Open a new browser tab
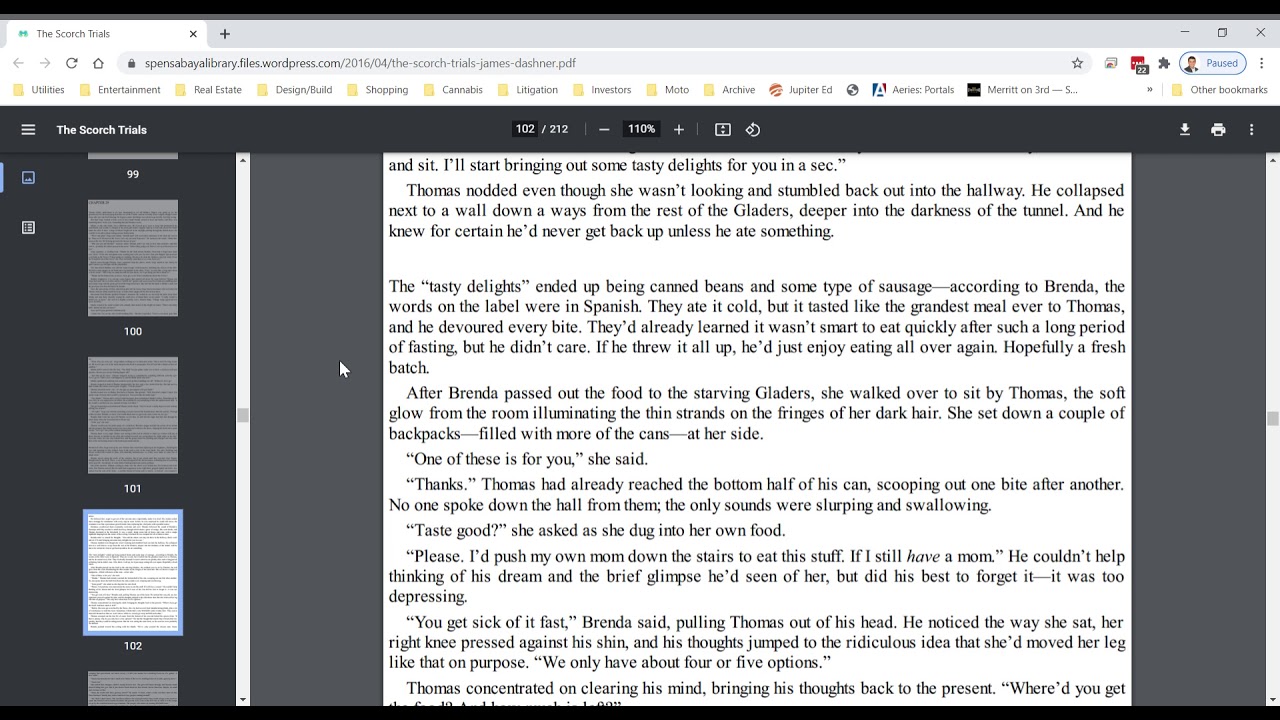Image resolution: width=1280 pixels, height=720 pixels. [x=225, y=34]
